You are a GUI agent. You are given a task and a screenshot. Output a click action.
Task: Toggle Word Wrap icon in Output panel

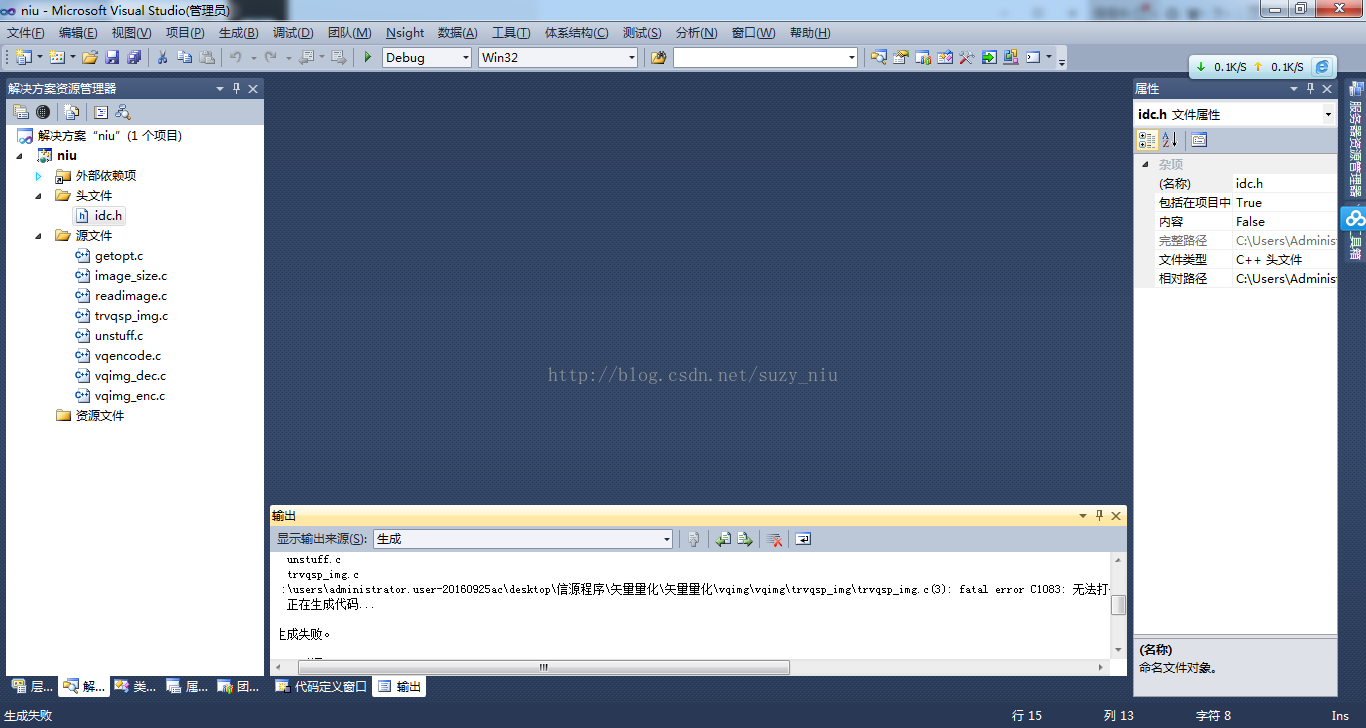click(x=803, y=539)
